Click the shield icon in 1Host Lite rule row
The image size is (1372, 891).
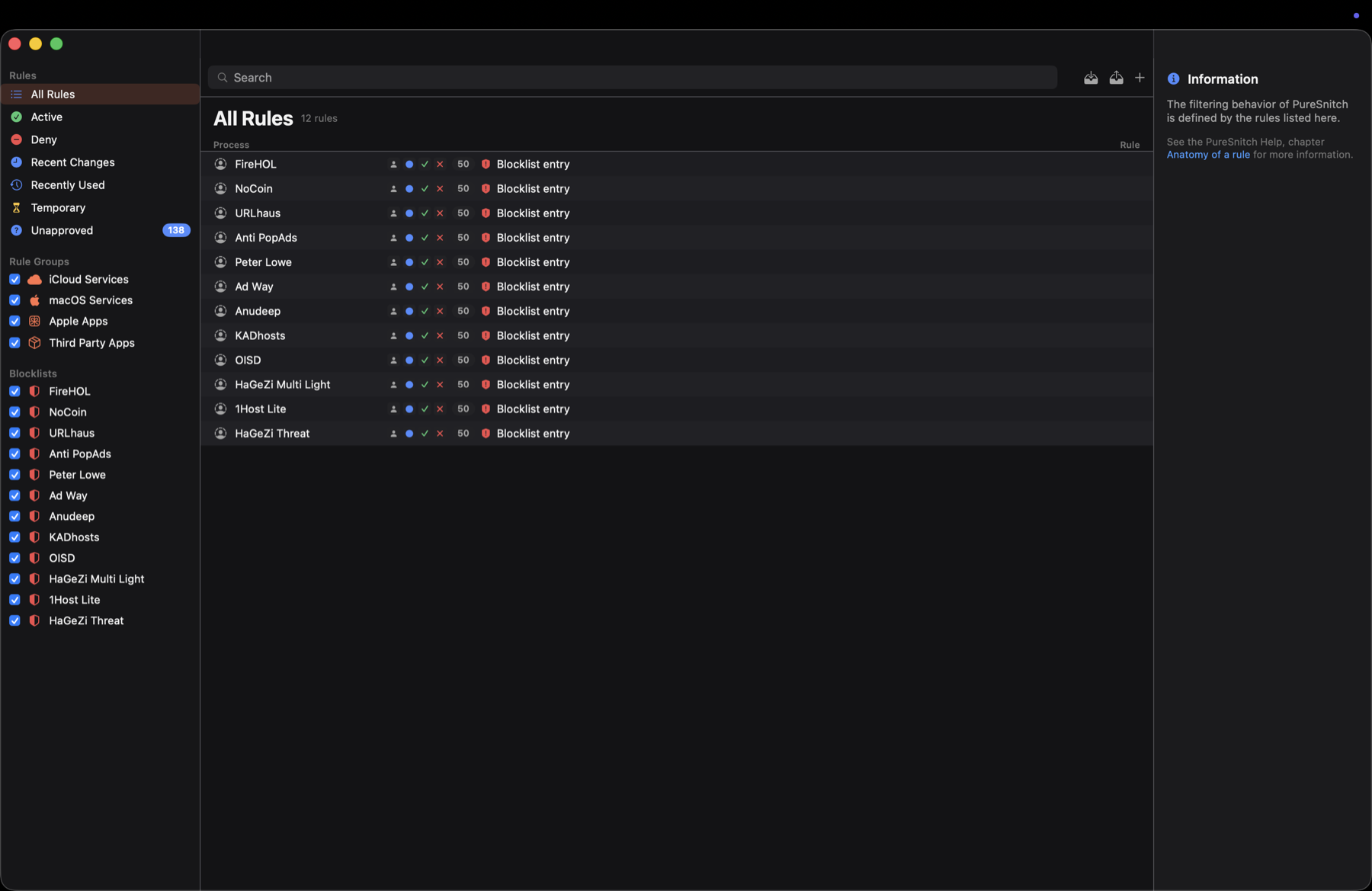(x=486, y=409)
